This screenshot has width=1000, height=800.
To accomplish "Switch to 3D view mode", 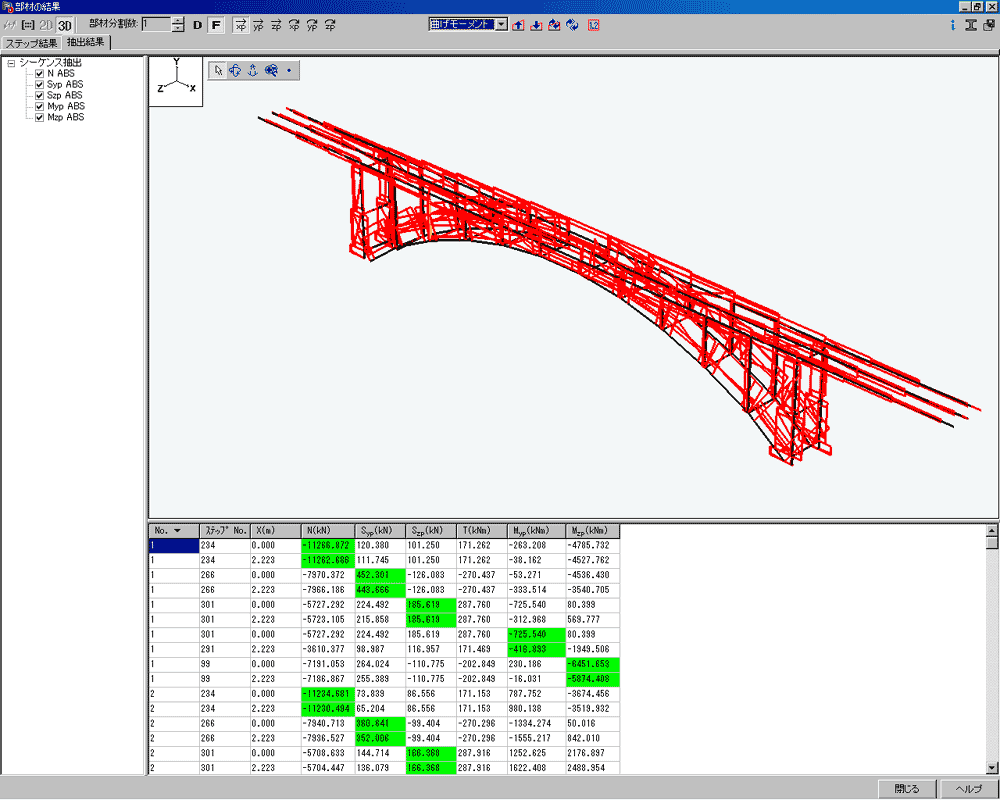I will pyautogui.click(x=65, y=25).
